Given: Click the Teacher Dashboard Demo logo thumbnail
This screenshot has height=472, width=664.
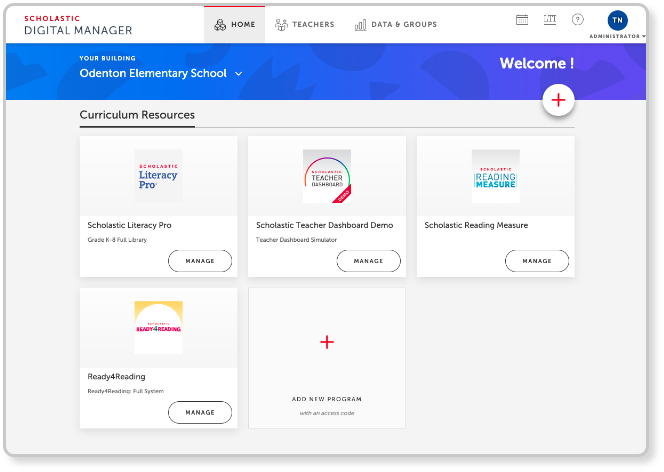Looking at the screenshot, I should (x=327, y=176).
